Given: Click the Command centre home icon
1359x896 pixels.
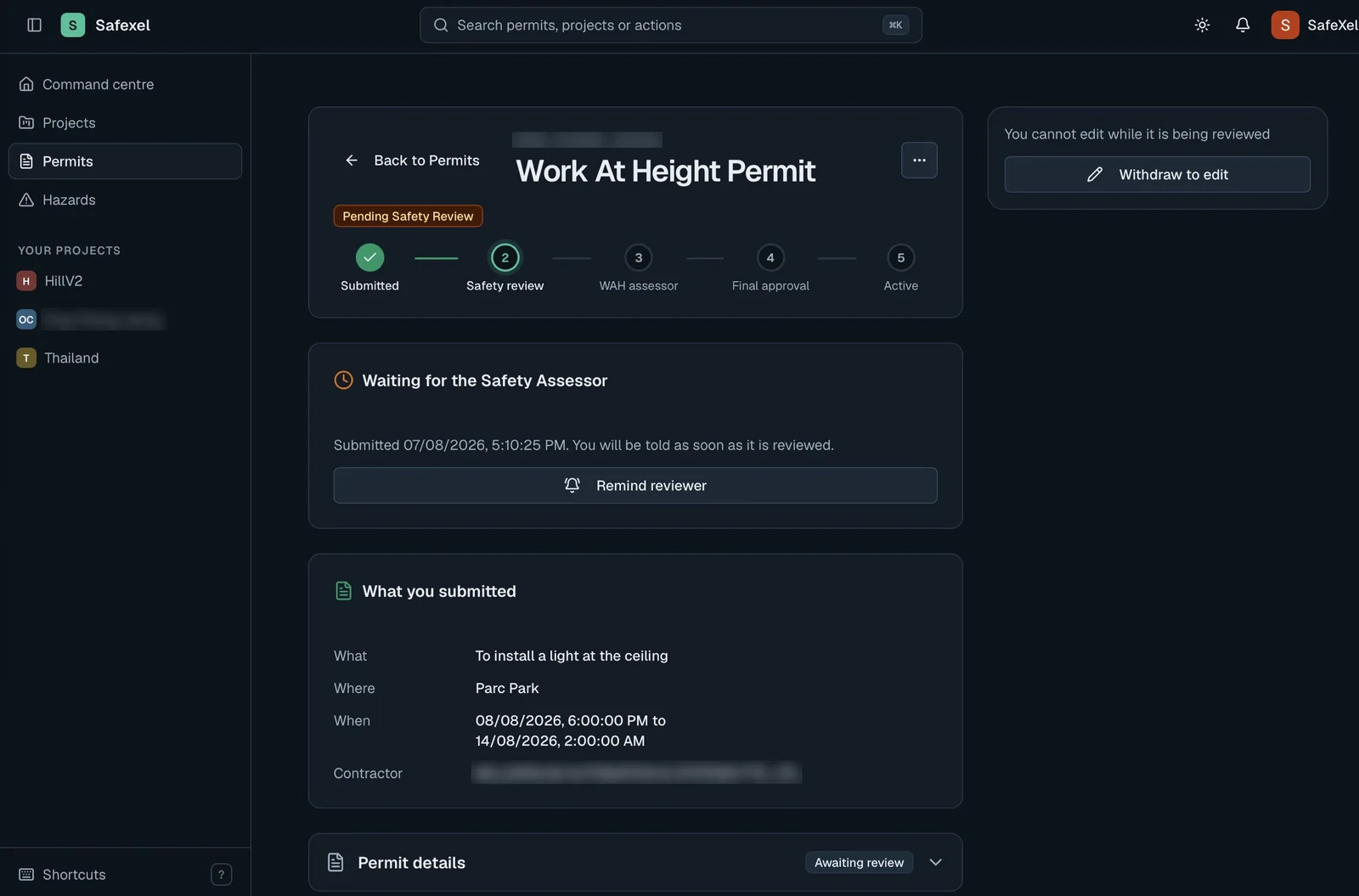Looking at the screenshot, I should point(26,84).
